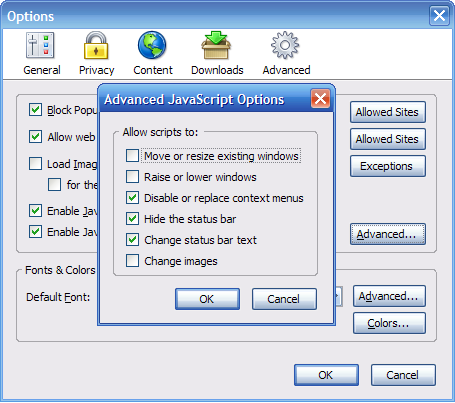Uncheck Disable or replace context menus
This screenshot has height=403, width=455.
coord(132,198)
